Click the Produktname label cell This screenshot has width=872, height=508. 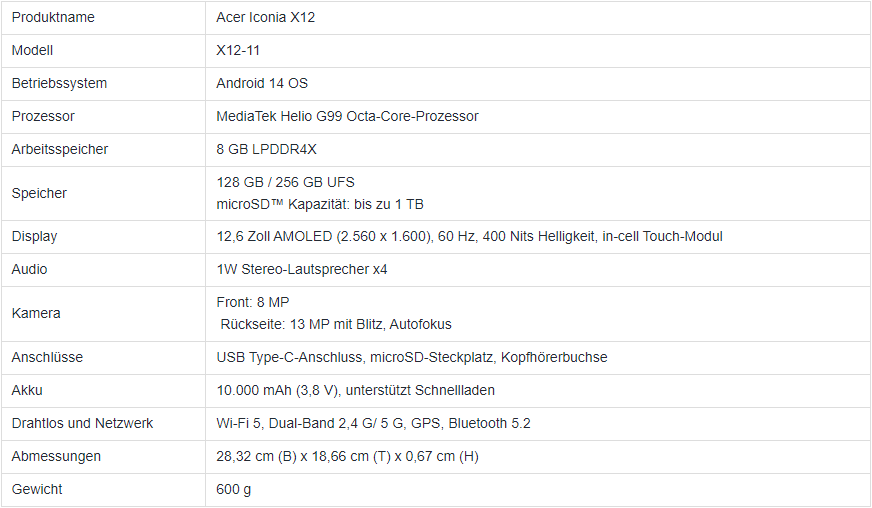[x=103, y=17]
